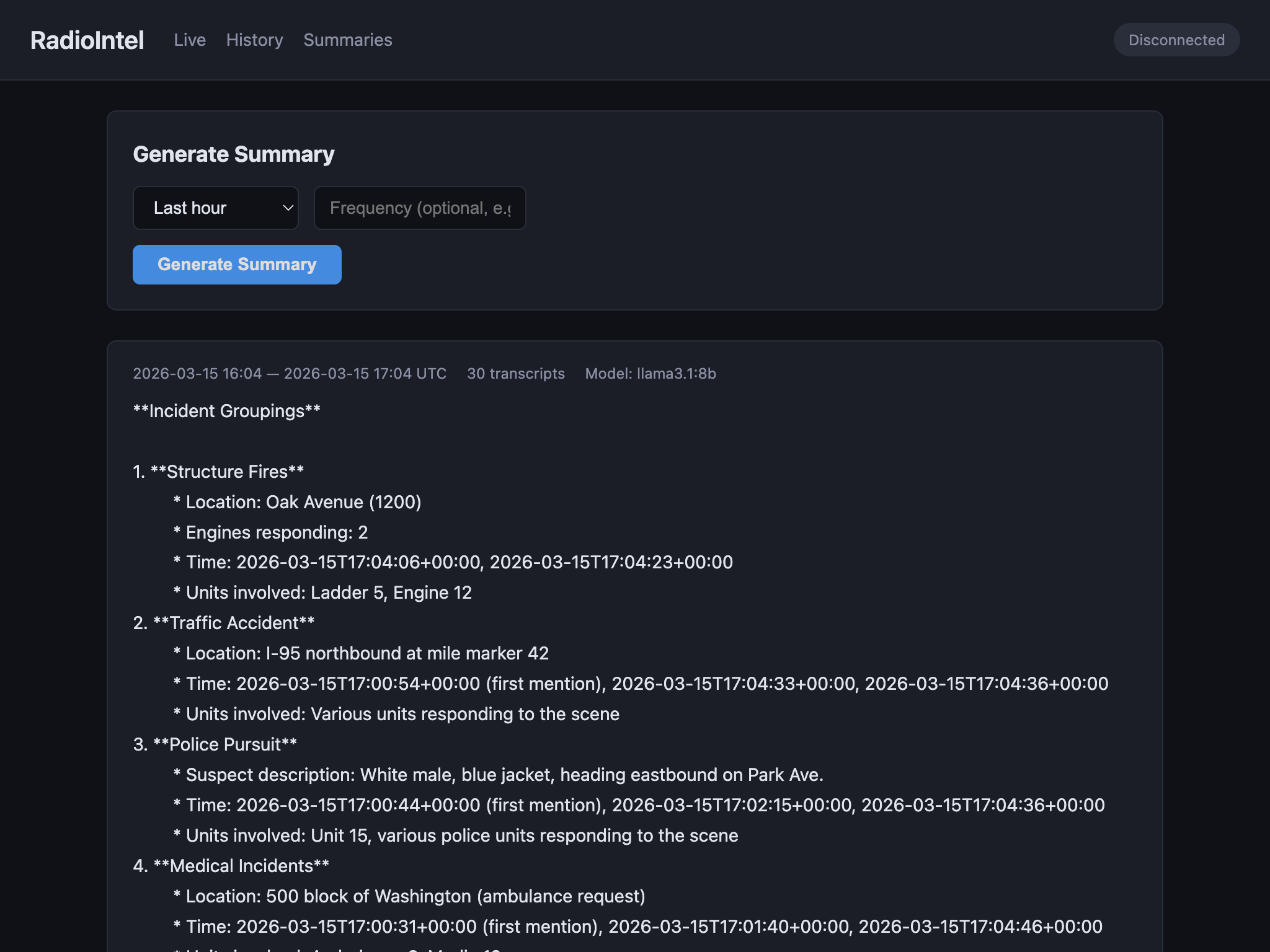
Task: Click the Generate Summary button
Action: click(236, 264)
